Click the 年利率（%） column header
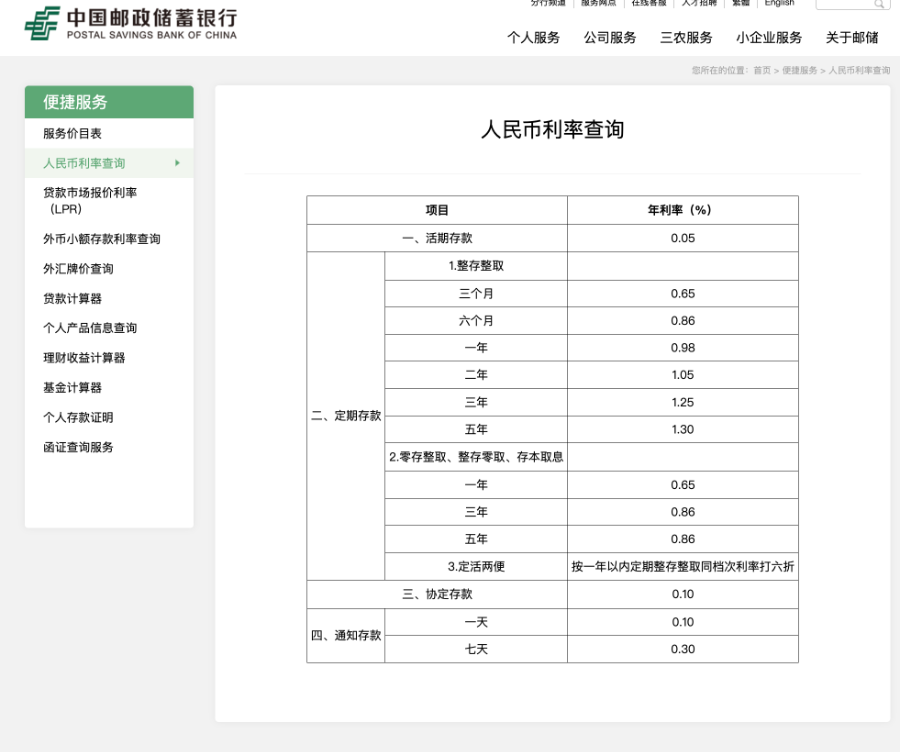 pyautogui.click(x=682, y=210)
